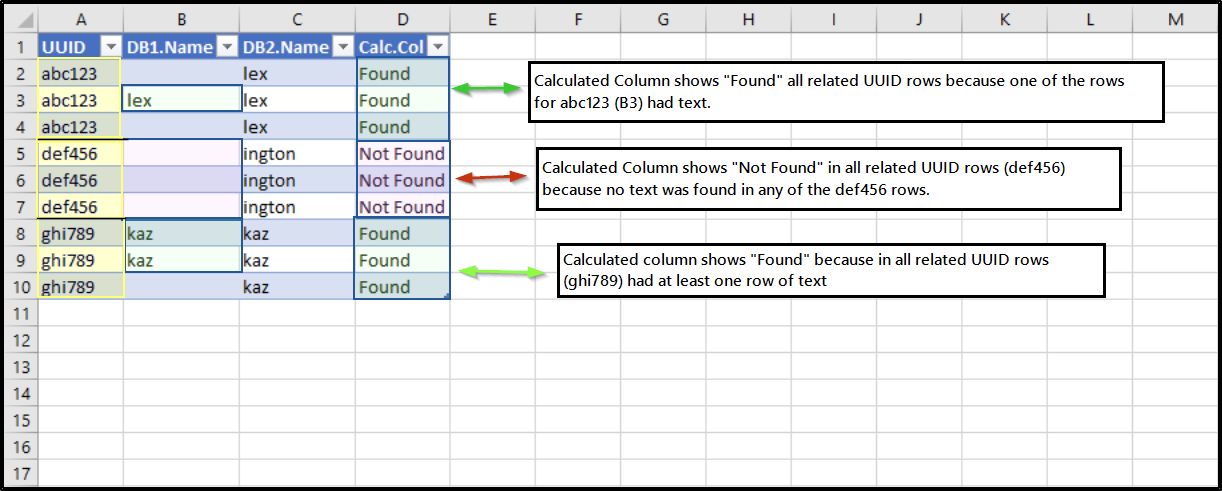Select row 2 header

(22, 74)
